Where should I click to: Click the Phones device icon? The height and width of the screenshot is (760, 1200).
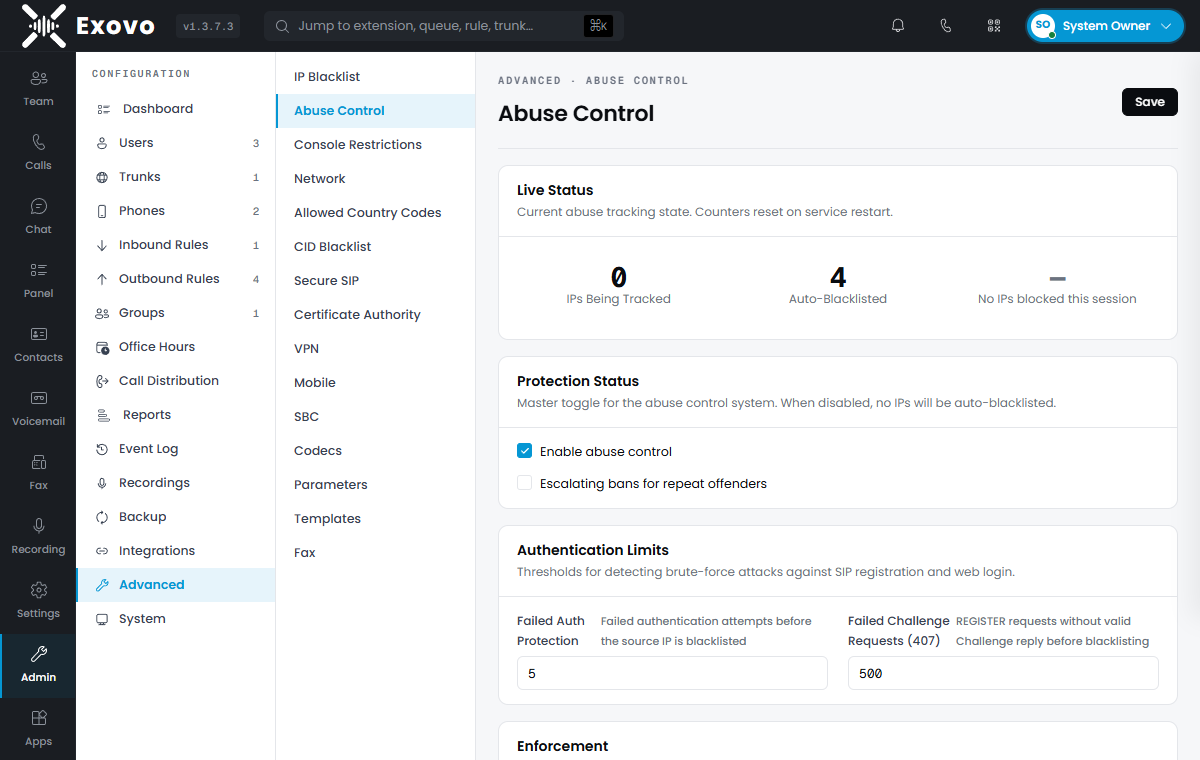tap(102, 211)
